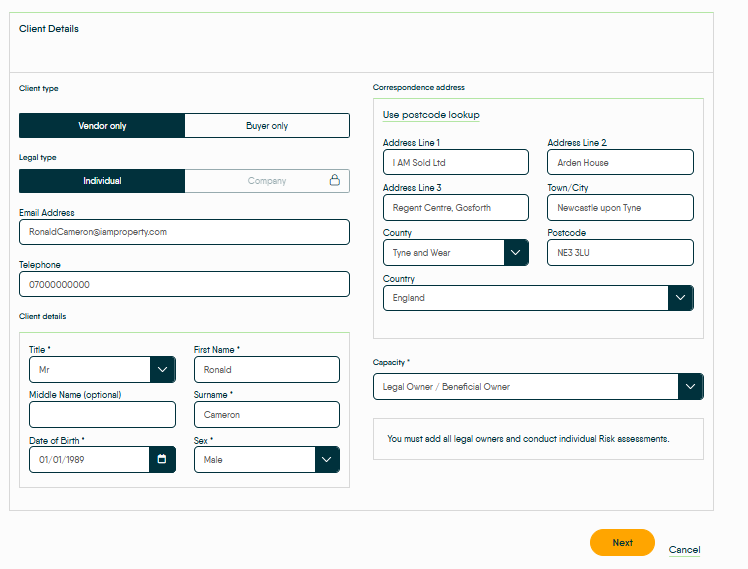Image resolution: width=748 pixels, height=569 pixels.
Task: Click the Use postcode lookup link
Action: [x=431, y=115]
